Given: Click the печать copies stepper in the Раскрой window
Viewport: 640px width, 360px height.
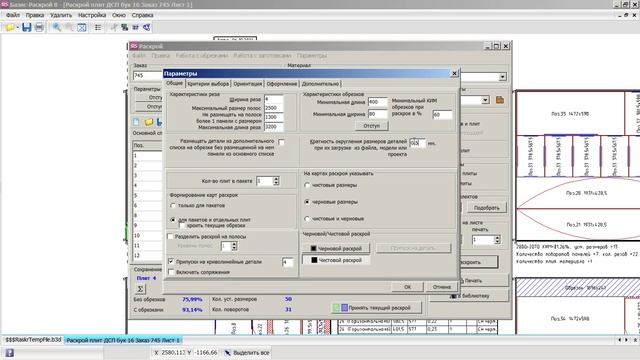Looking at the screenshot, I should coord(497,240).
